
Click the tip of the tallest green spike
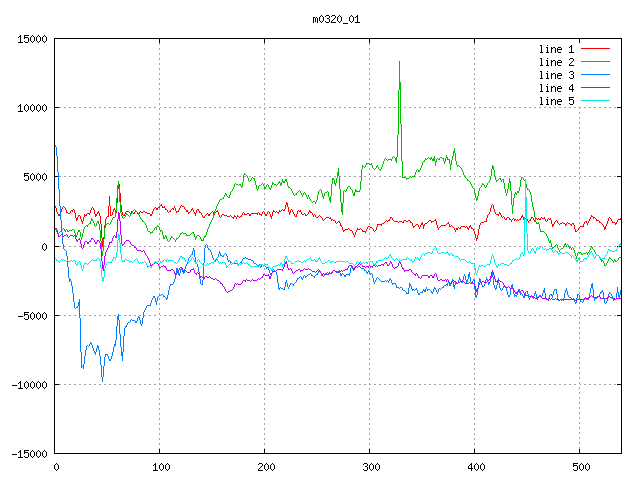[399, 61]
